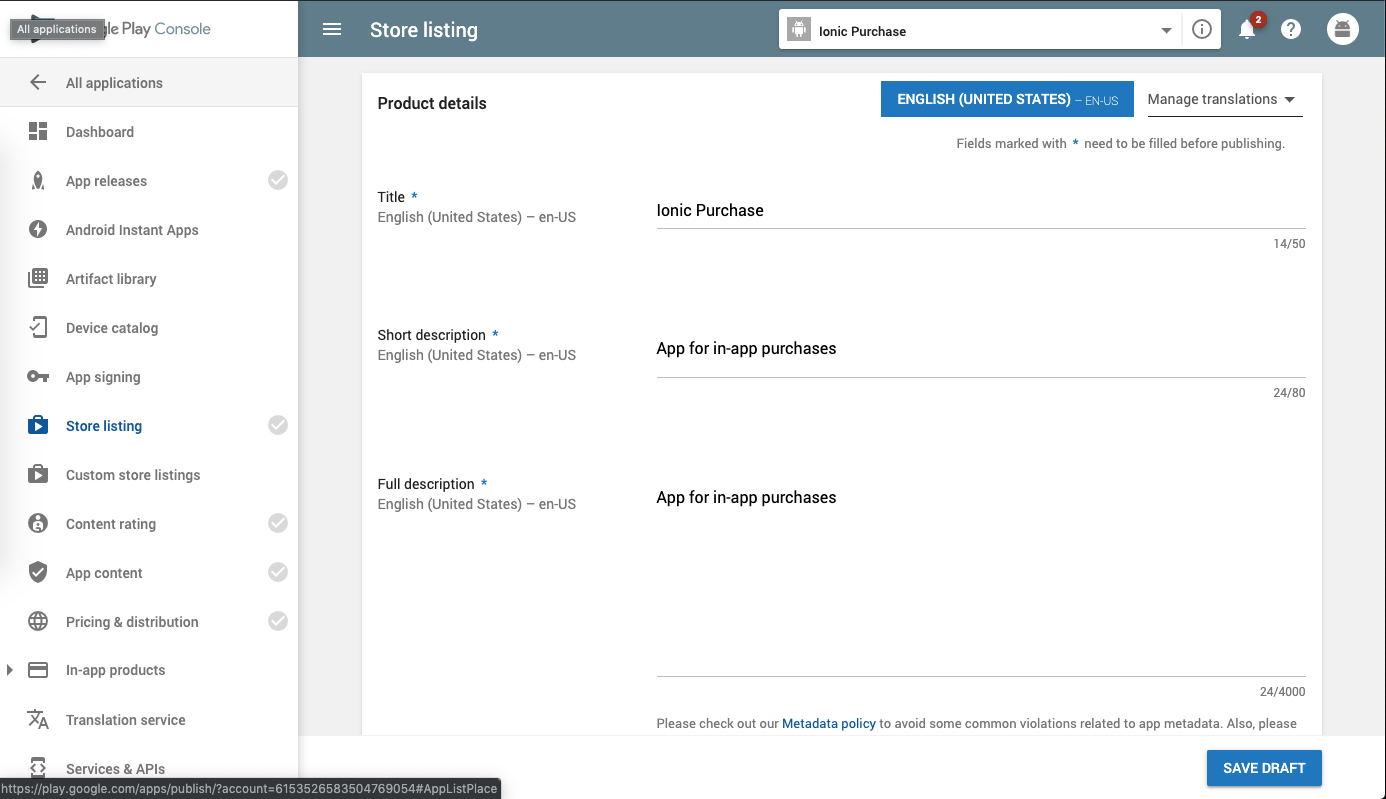Click into the Title field
1386x799 pixels.
point(981,210)
